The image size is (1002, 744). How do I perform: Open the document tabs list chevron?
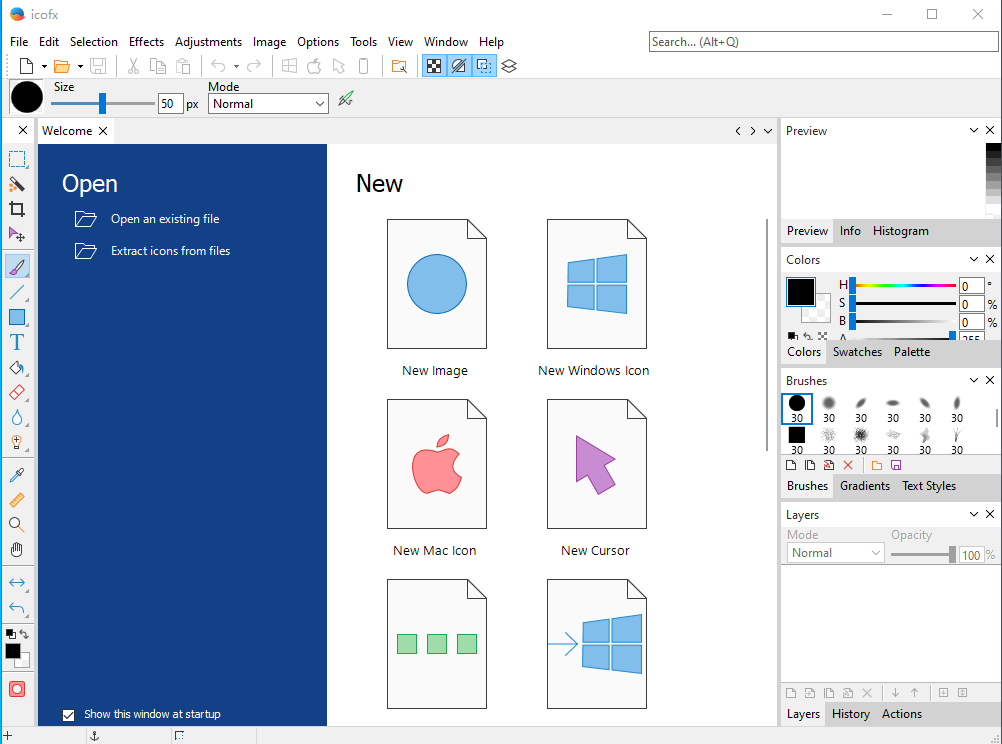(x=768, y=131)
